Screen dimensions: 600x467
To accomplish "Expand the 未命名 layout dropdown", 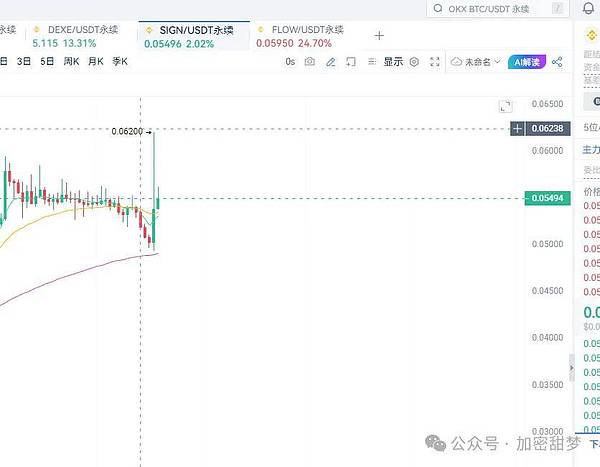I will [476, 62].
